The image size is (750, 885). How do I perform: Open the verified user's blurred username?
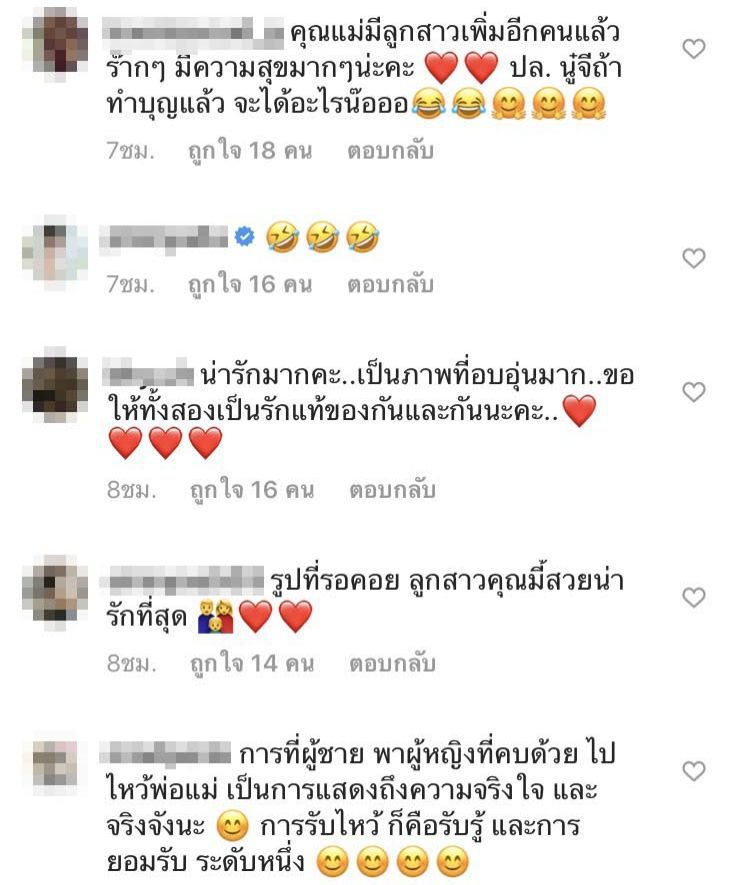164,238
